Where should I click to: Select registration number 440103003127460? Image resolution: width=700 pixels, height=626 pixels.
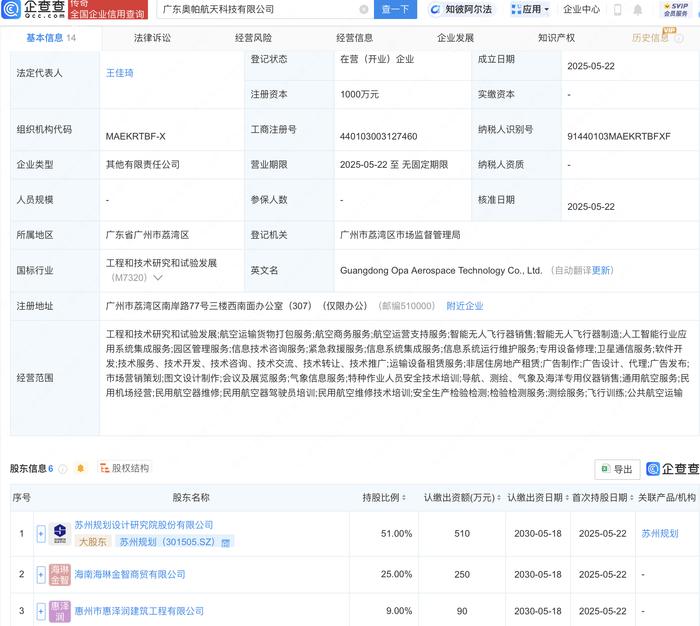[x=379, y=136]
